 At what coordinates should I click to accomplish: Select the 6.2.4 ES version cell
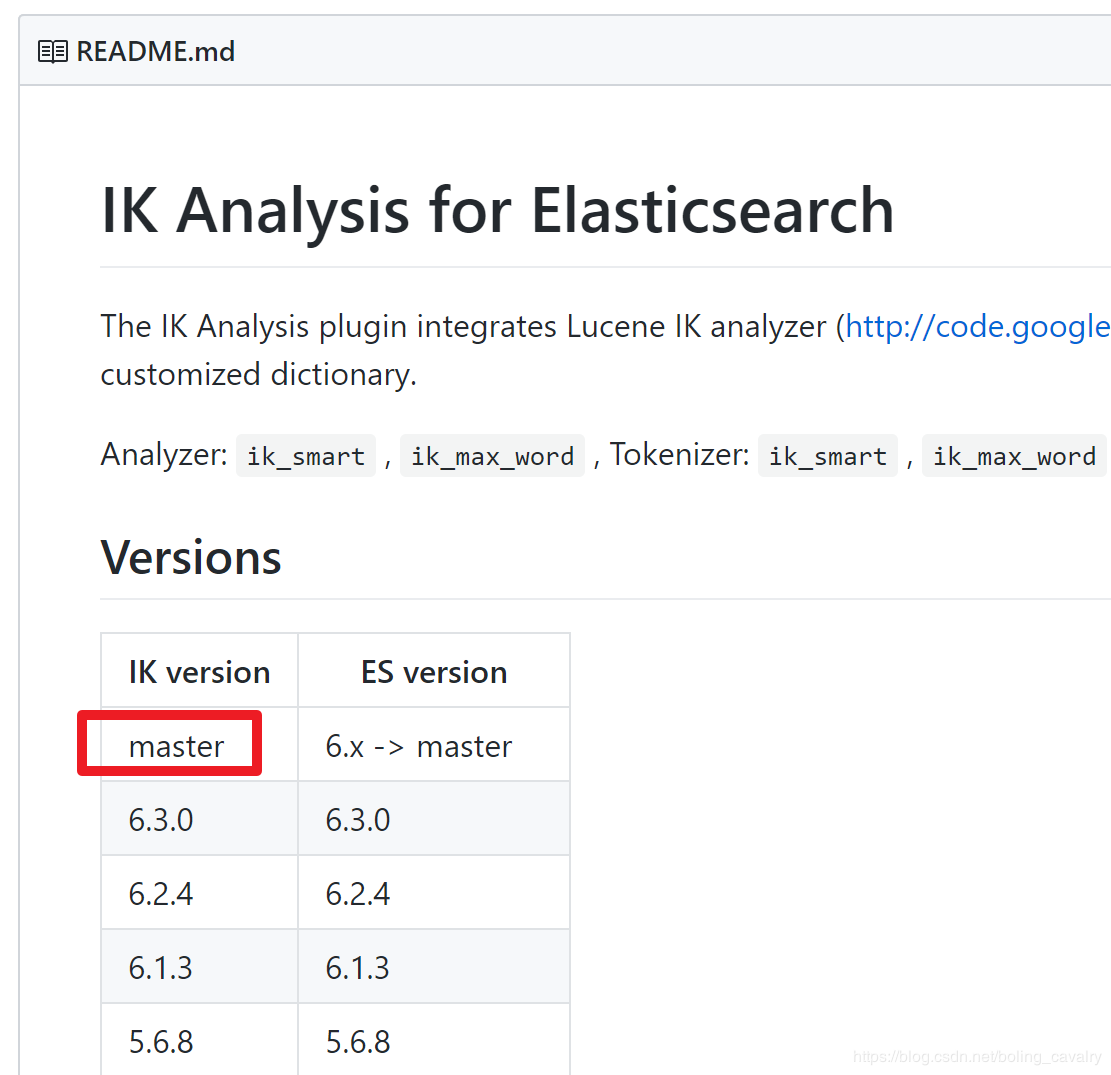tap(434, 893)
